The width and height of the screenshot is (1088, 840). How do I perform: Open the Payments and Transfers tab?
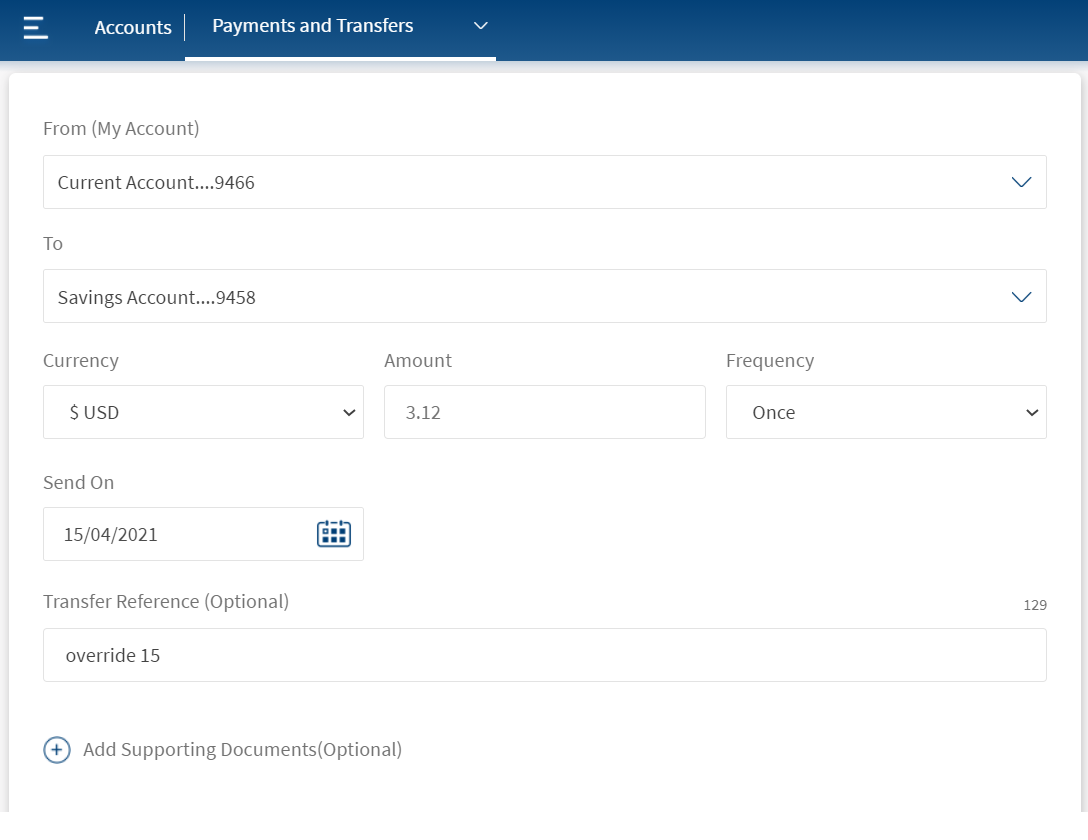(313, 26)
